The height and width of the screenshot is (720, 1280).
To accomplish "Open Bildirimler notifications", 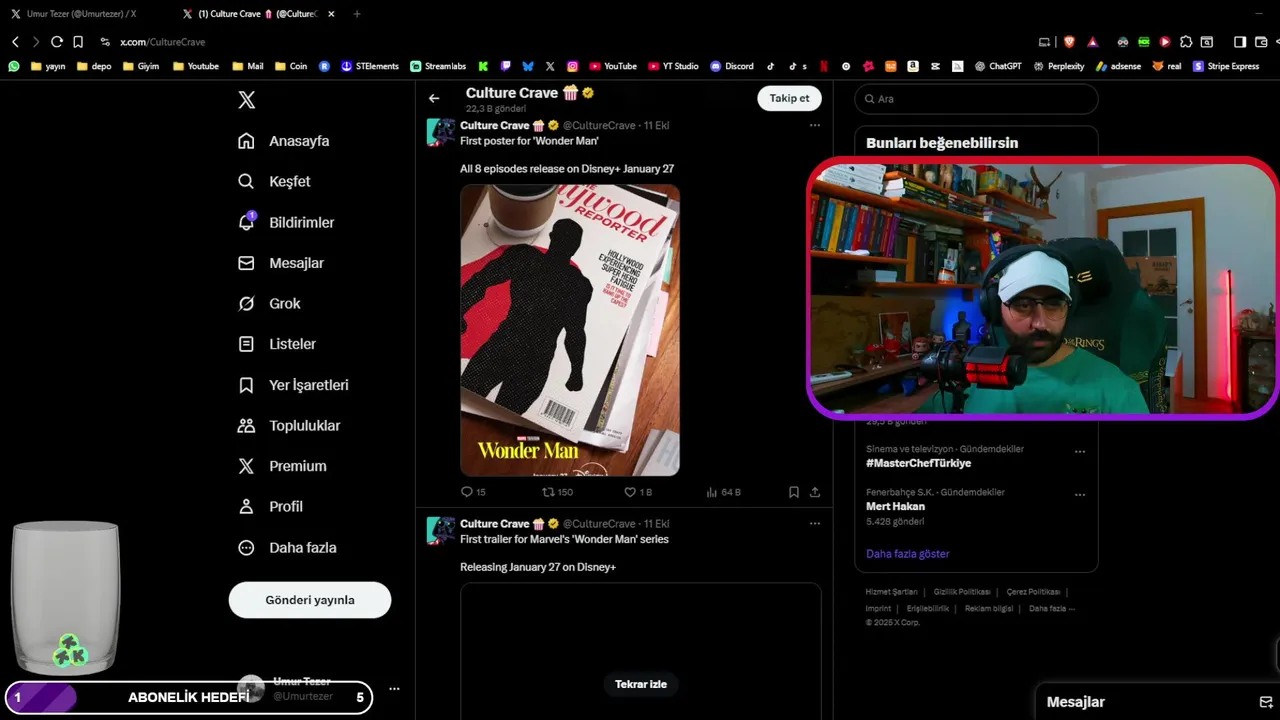I will pyautogui.click(x=286, y=222).
